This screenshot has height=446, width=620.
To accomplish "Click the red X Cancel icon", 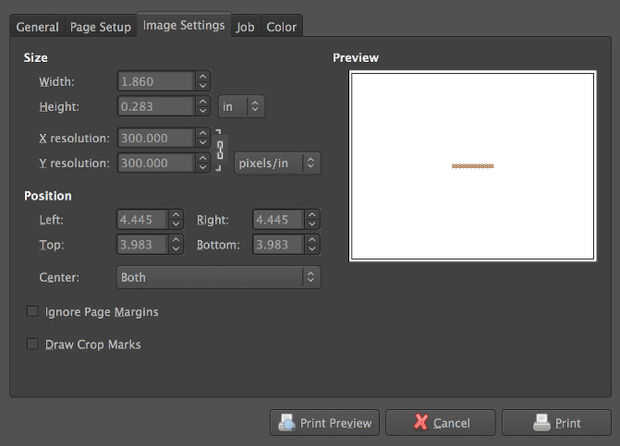I will 421,422.
